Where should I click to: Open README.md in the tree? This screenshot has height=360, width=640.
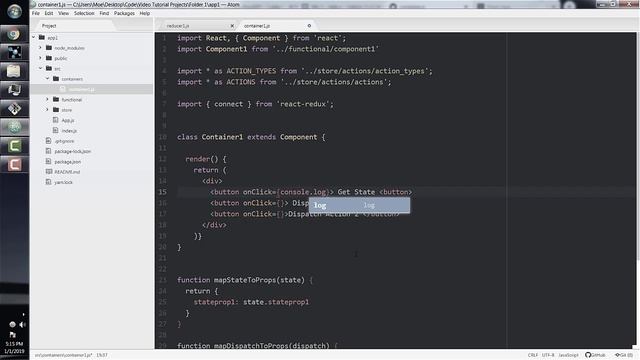[67, 172]
